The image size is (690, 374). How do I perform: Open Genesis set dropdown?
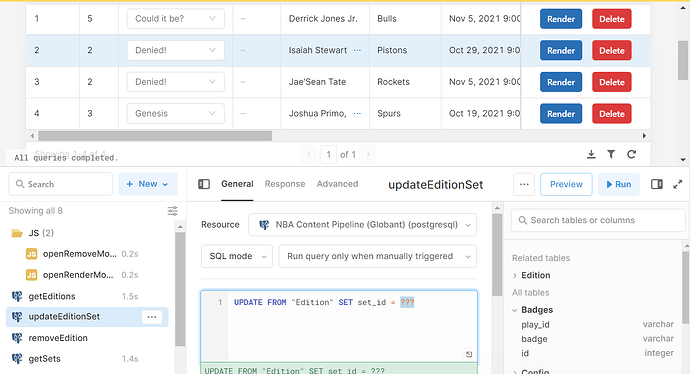pyautogui.click(x=176, y=114)
